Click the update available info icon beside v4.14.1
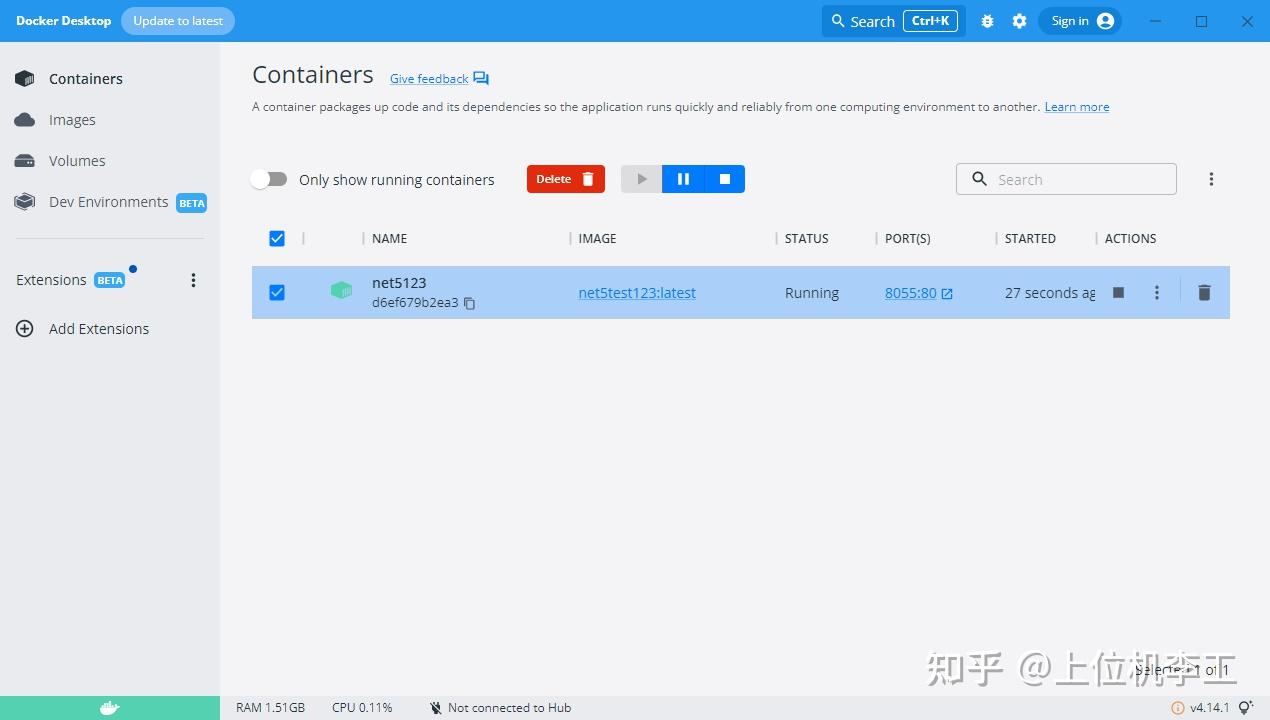Image resolution: width=1270 pixels, height=720 pixels. [1177, 708]
